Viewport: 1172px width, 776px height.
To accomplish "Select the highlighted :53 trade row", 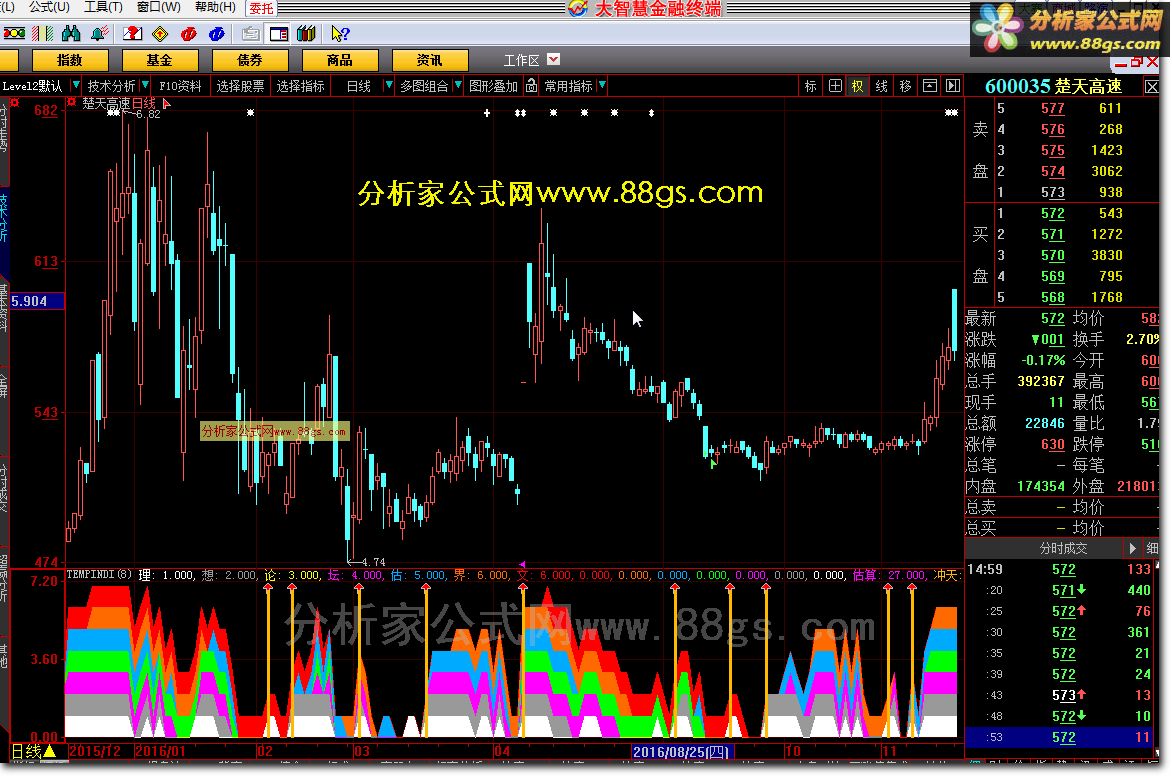I will click(1061, 737).
